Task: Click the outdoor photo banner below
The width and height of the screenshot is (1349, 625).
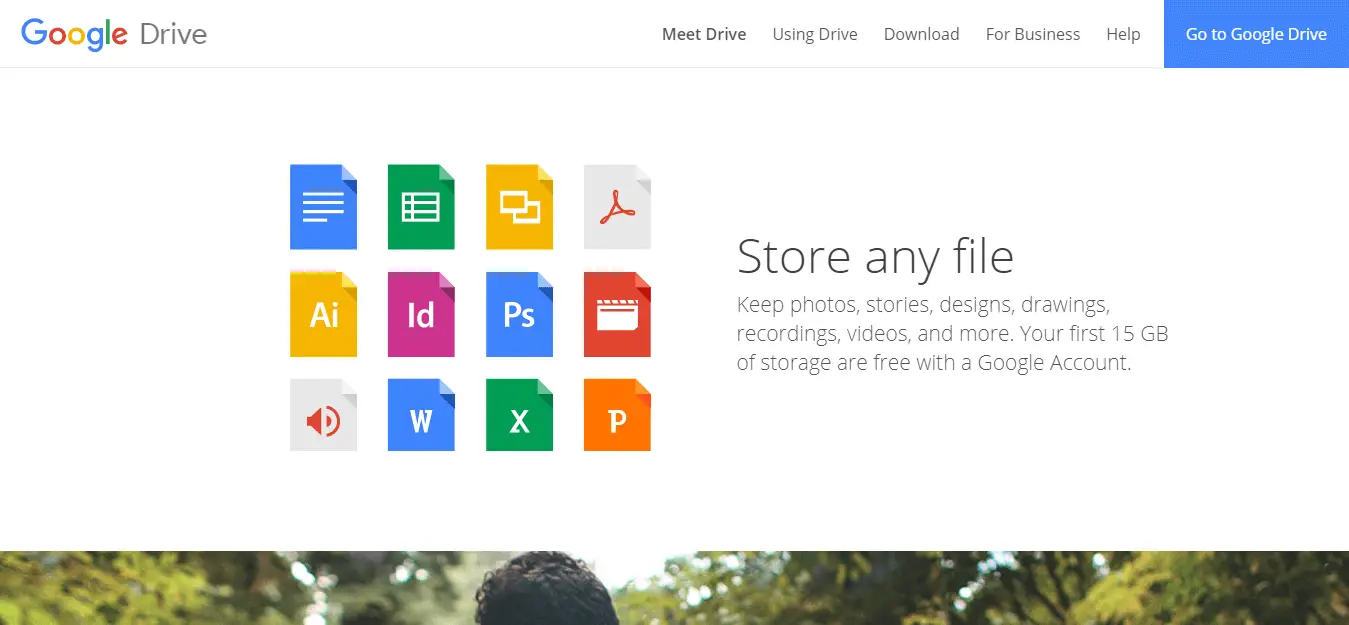Action: coord(674,588)
